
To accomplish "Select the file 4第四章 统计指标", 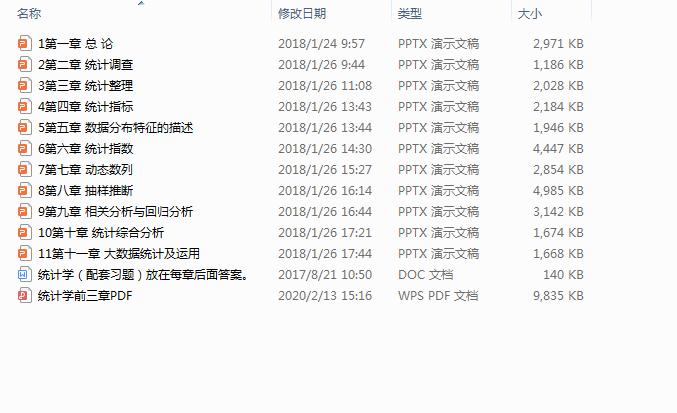I will (85, 107).
